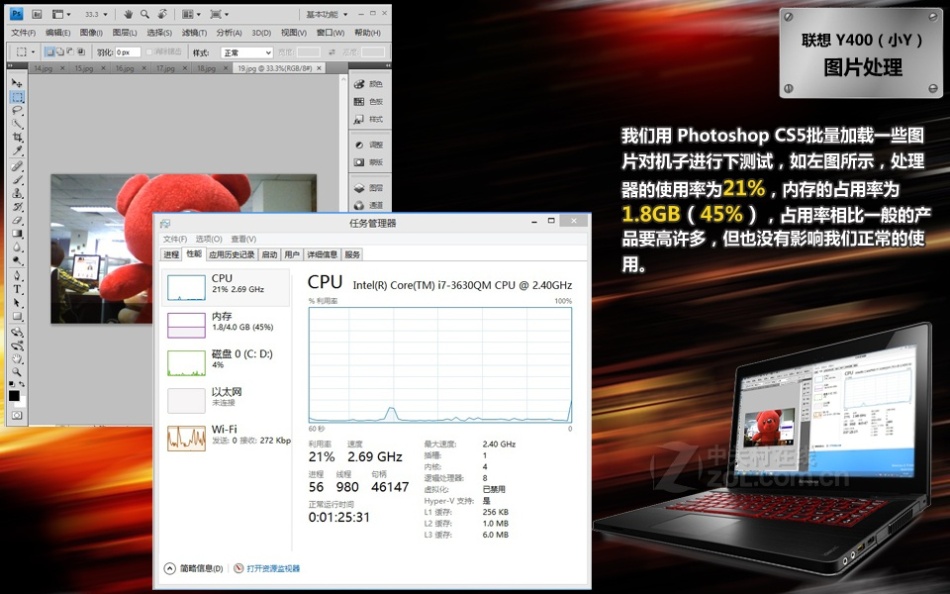The width and height of the screenshot is (950, 594).
Task: Select the Type tool
Action: tap(17, 289)
